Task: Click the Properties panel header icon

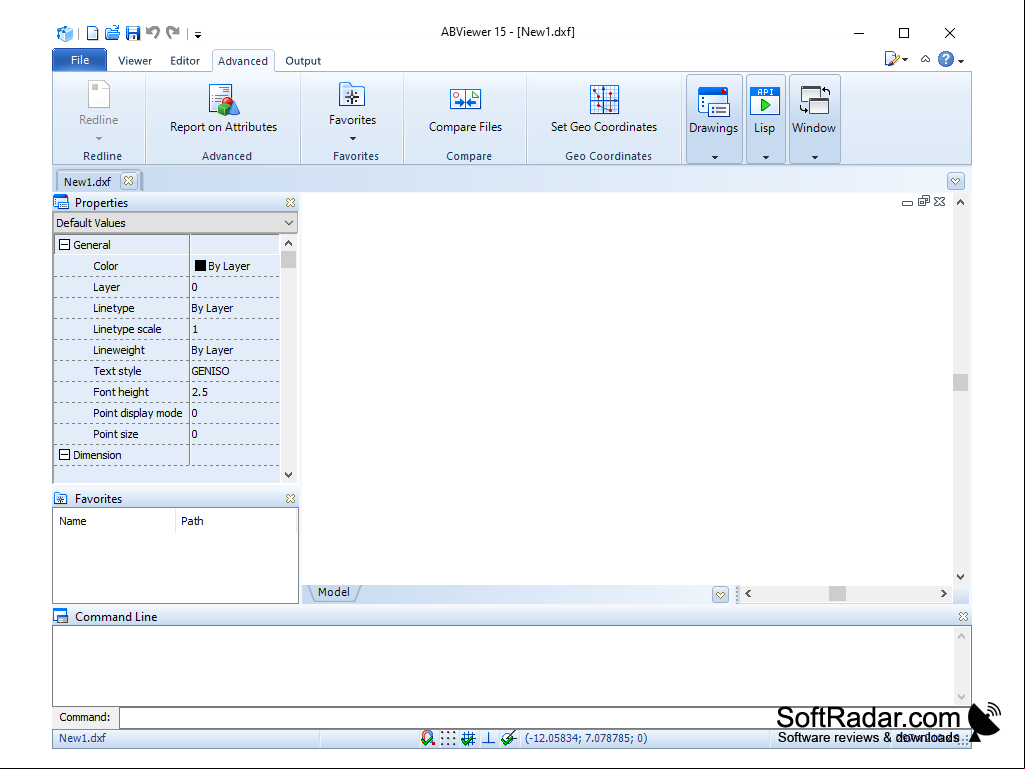Action: (61, 202)
